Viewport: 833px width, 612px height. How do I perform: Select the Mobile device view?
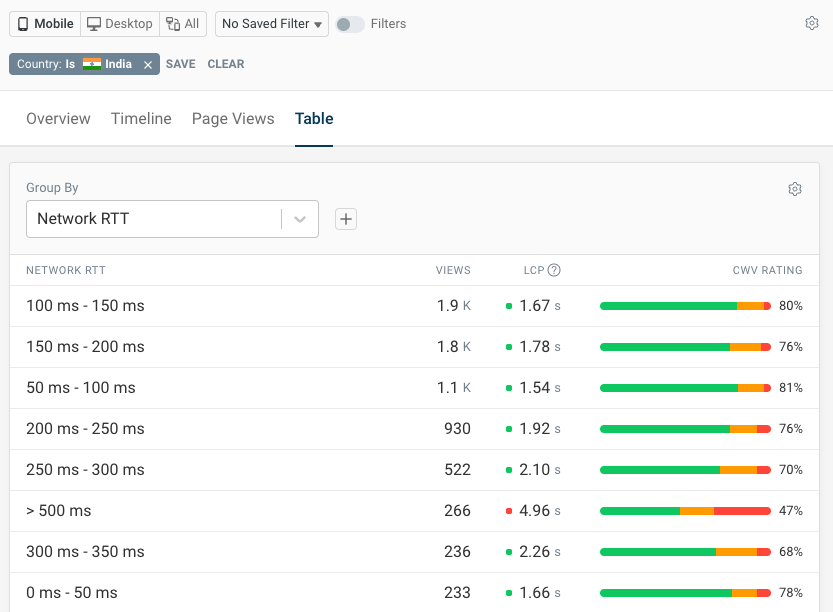(45, 24)
